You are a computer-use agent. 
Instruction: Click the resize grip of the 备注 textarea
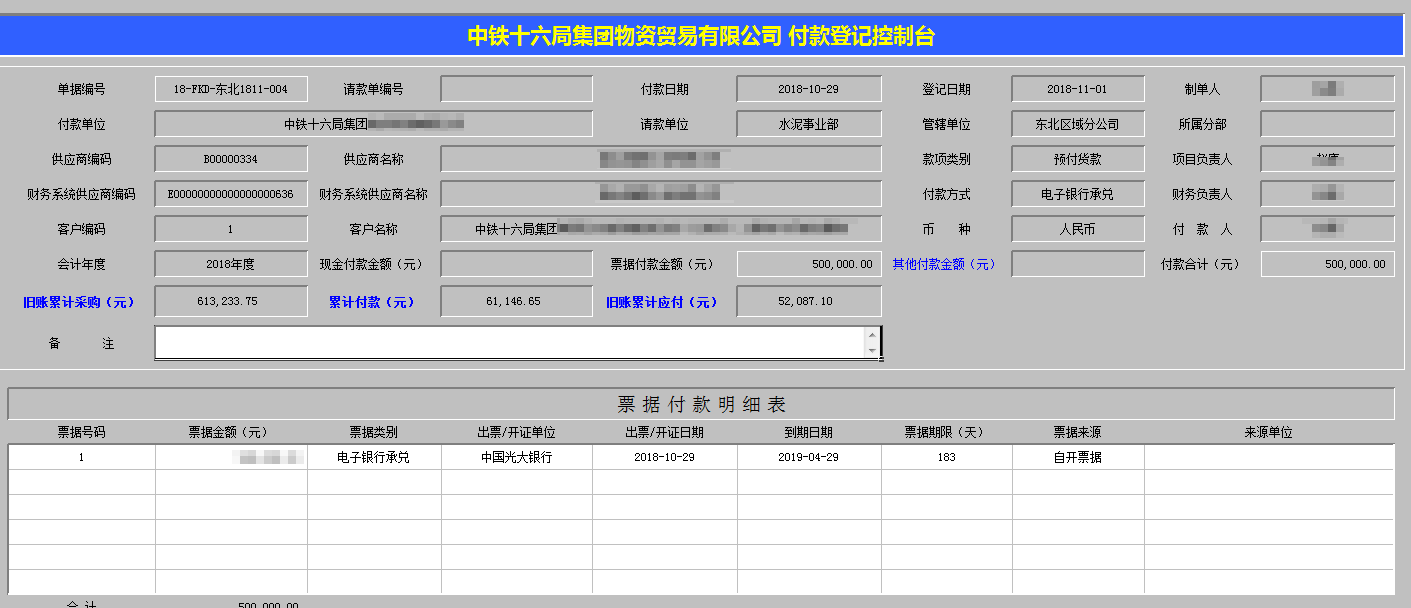click(880, 358)
